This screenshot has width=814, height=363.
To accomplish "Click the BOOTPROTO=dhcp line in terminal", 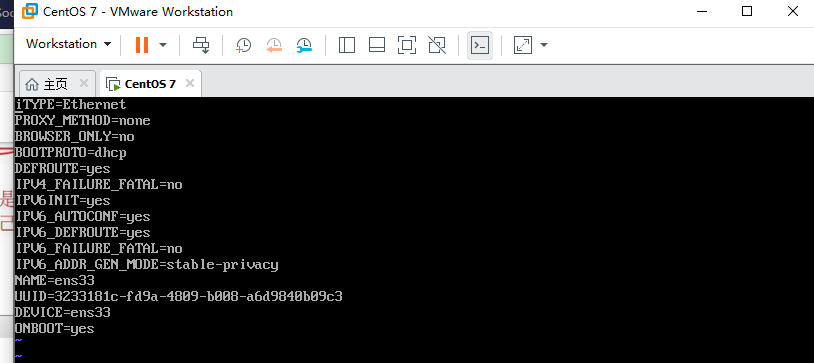I will tap(71, 153).
